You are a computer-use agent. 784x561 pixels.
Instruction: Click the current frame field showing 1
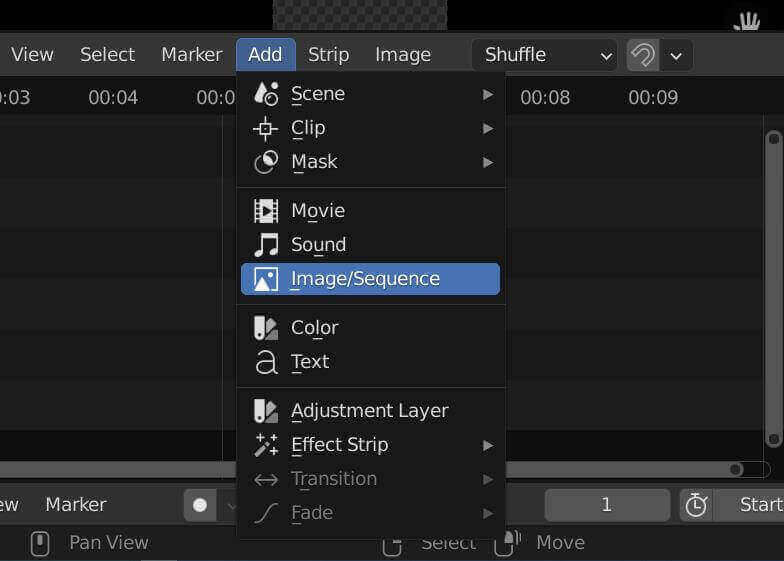pos(606,505)
